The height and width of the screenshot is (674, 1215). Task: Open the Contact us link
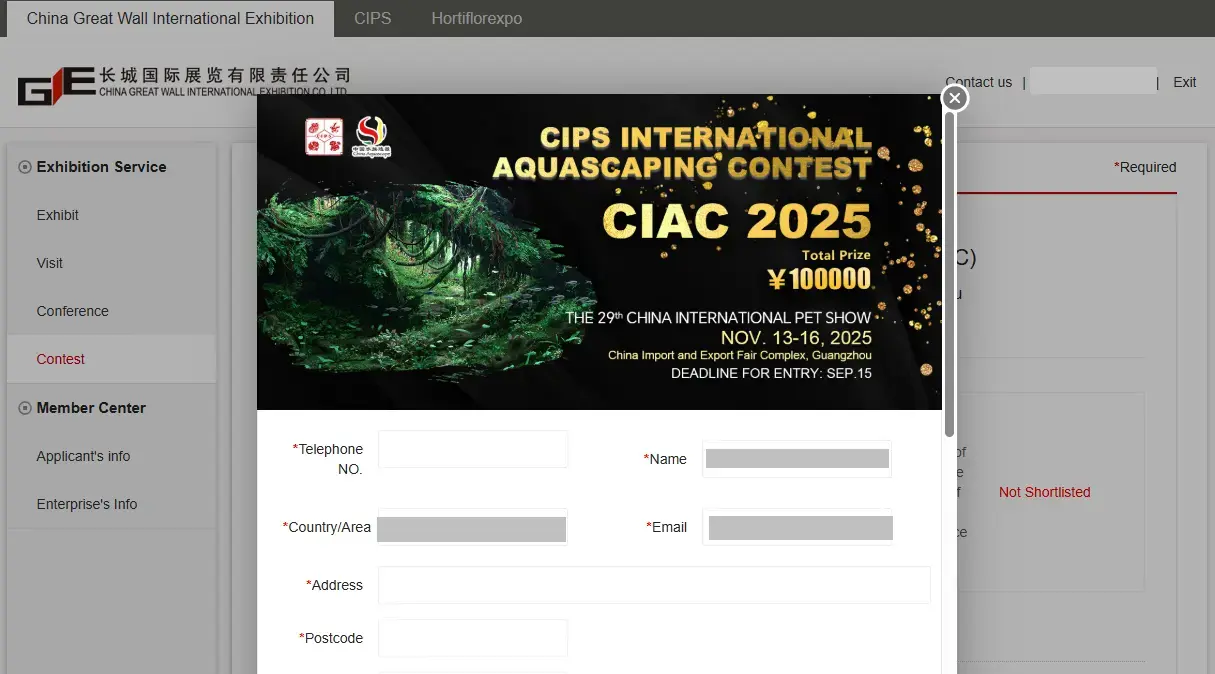point(978,82)
